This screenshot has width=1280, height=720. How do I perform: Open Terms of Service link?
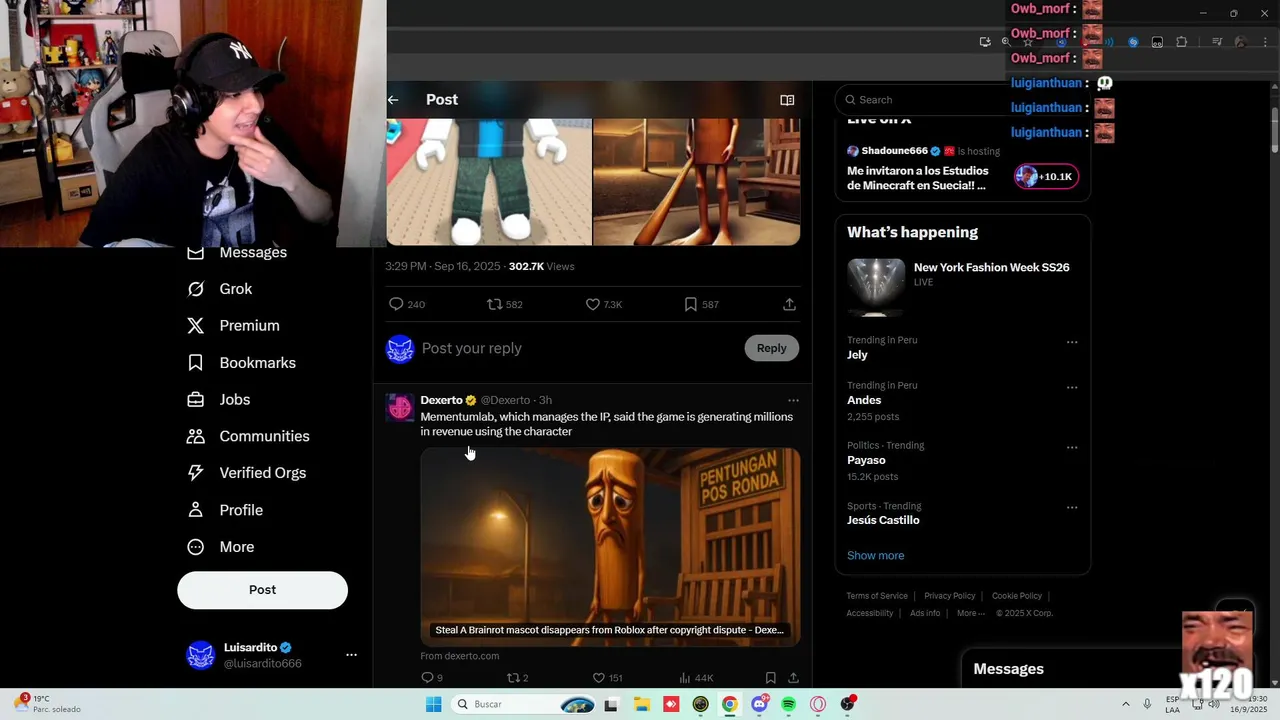pyautogui.click(x=877, y=596)
